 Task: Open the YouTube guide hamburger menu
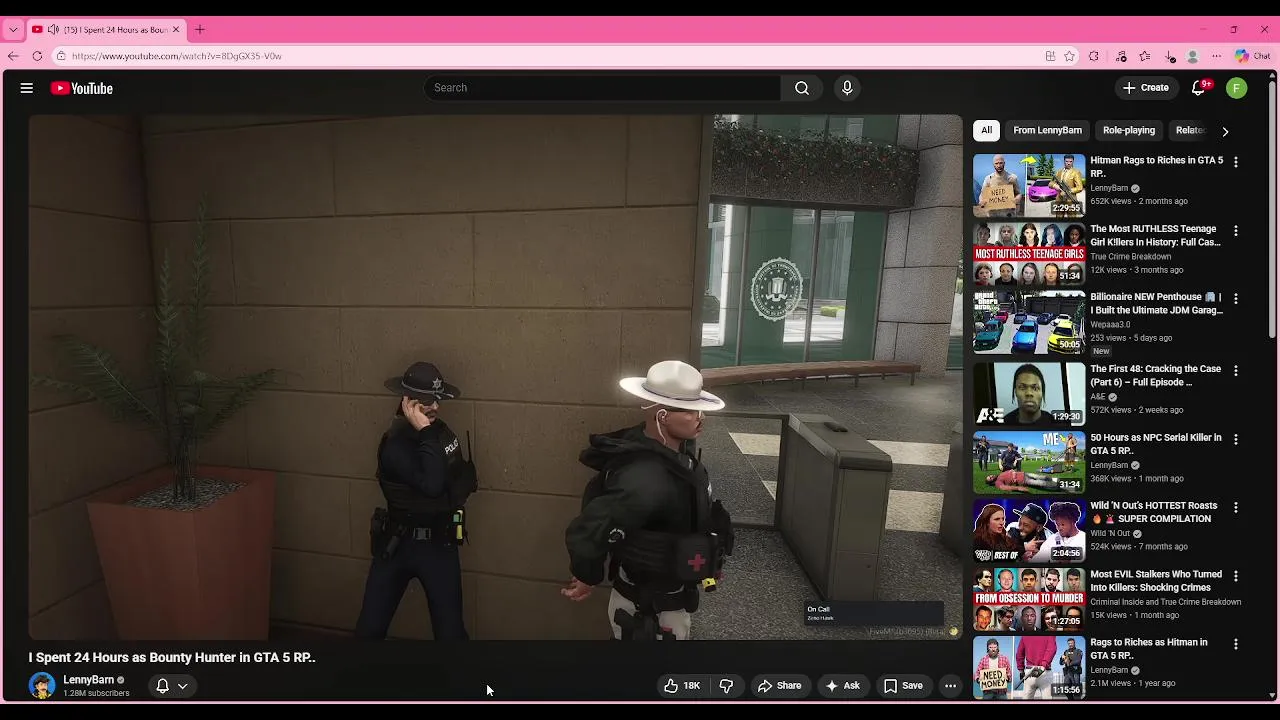coord(27,88)
